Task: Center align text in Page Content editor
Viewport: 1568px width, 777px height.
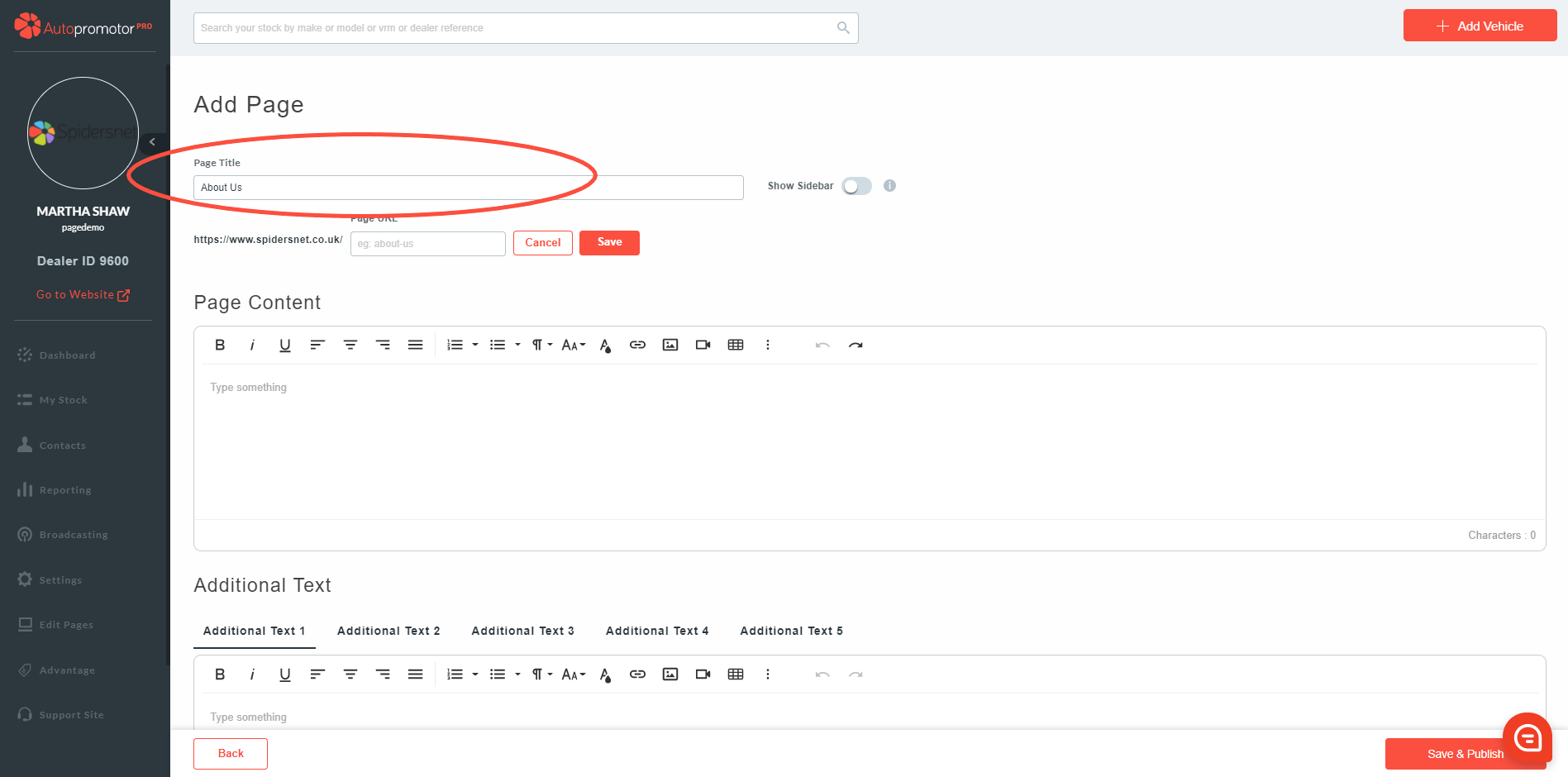Action: 350,345
